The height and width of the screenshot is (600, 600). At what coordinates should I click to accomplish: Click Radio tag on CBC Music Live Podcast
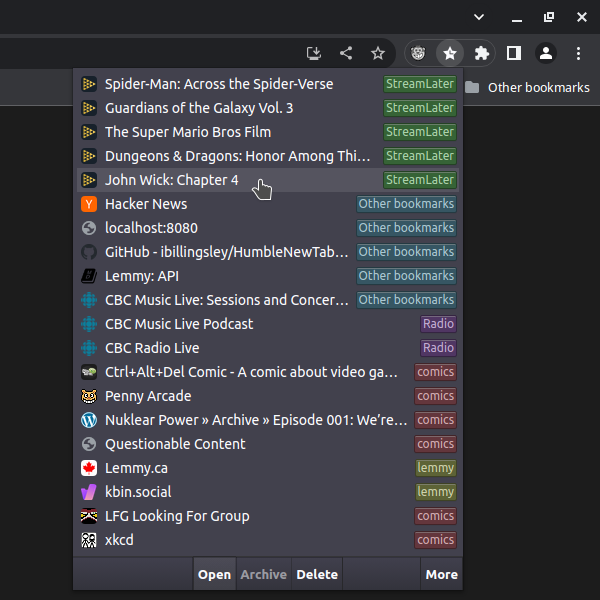point(438,324)
